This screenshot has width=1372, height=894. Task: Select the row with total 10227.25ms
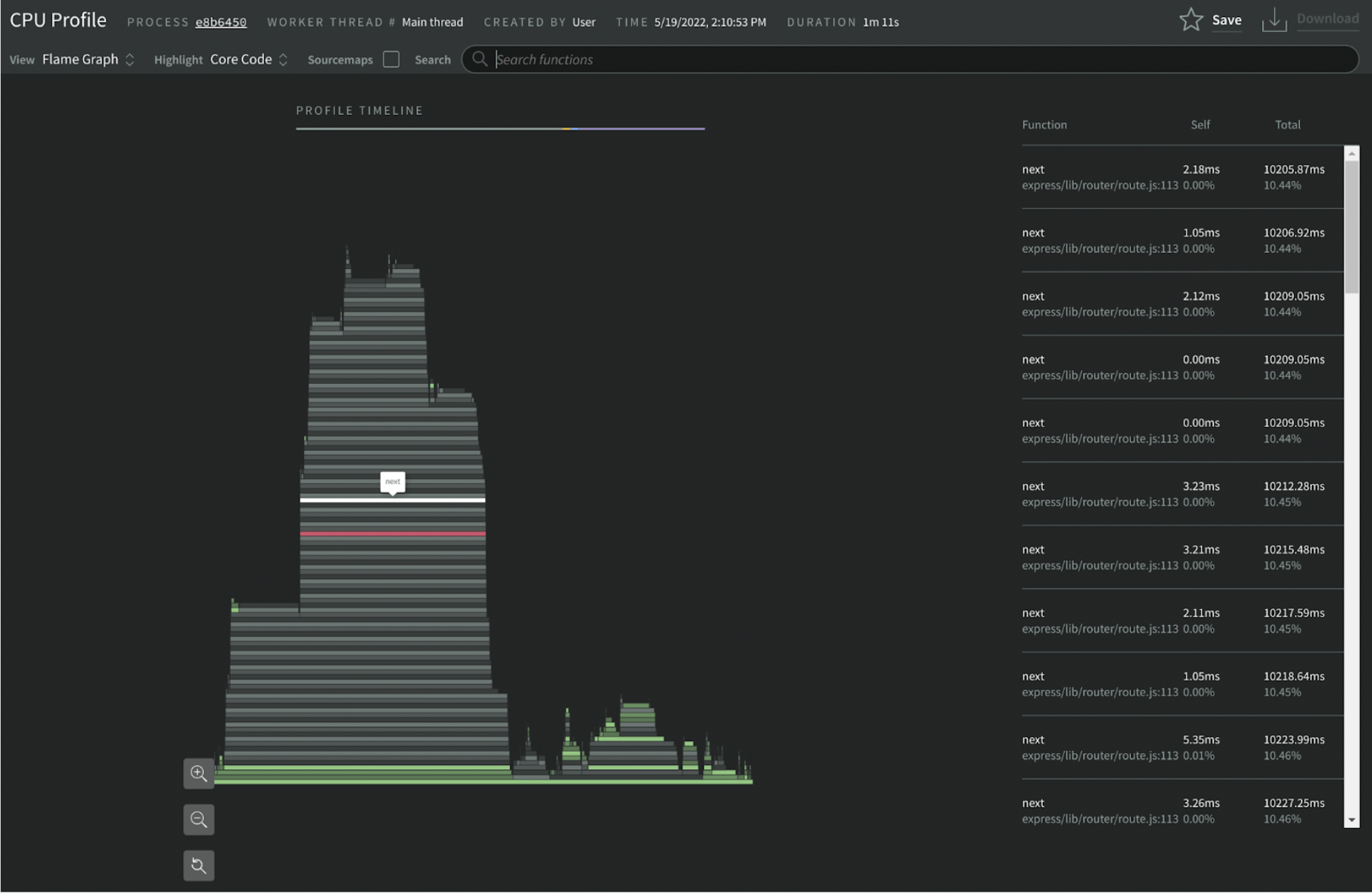pos(1182,805)
